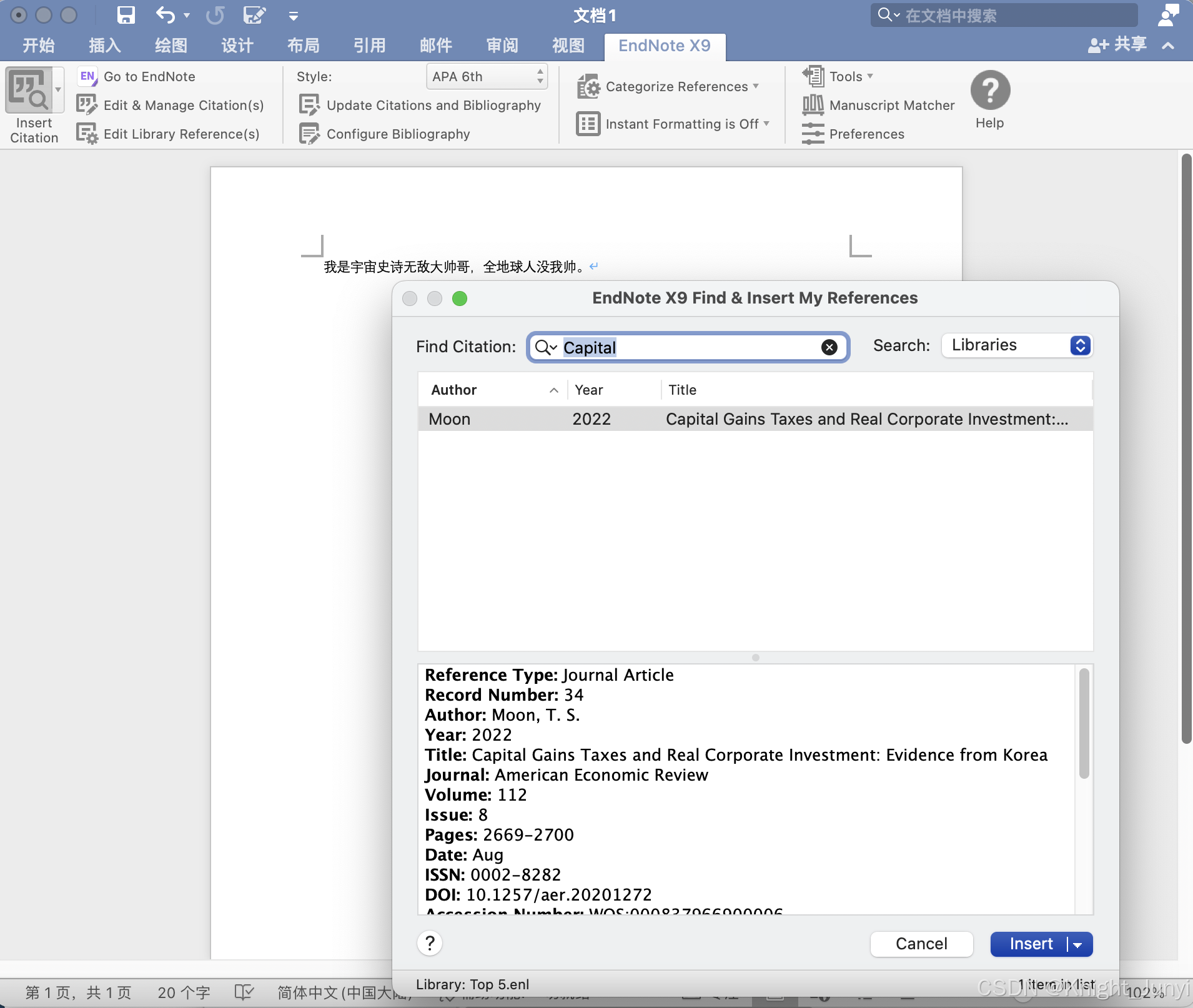Click Update Citations and Bibliography
This screenshot has width=1193, height=1008.
tap(420, 106)
